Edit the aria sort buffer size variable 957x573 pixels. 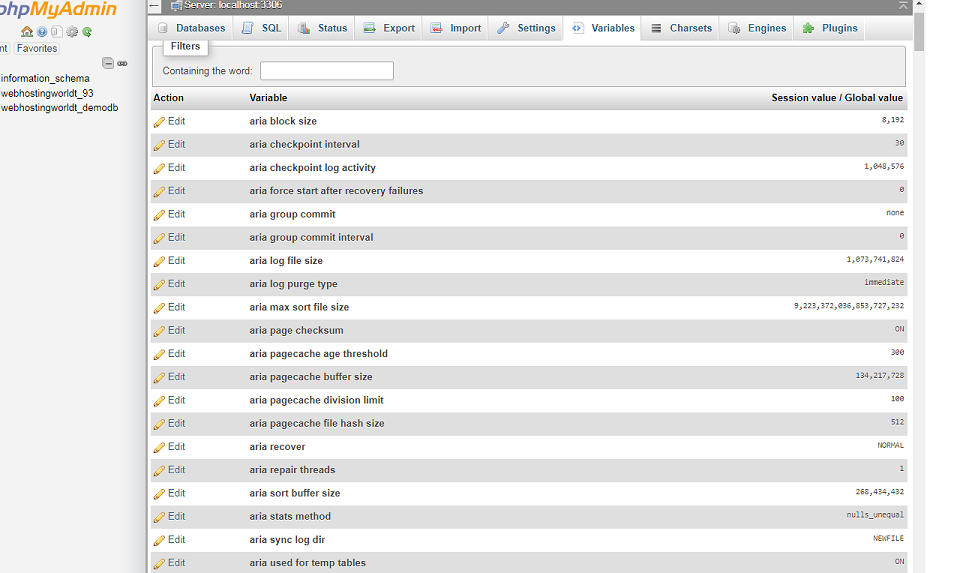click(x=170, y=494)
